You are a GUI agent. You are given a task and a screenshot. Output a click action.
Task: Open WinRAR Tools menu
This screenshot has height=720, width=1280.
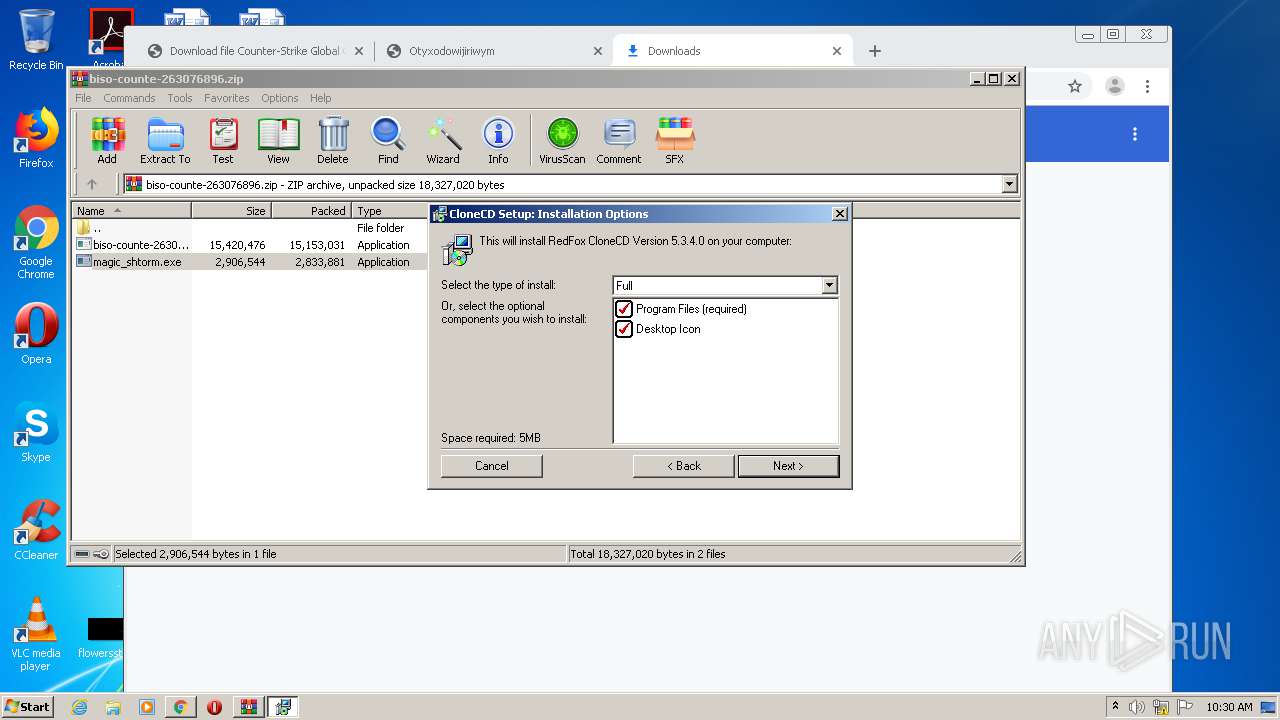180,98
